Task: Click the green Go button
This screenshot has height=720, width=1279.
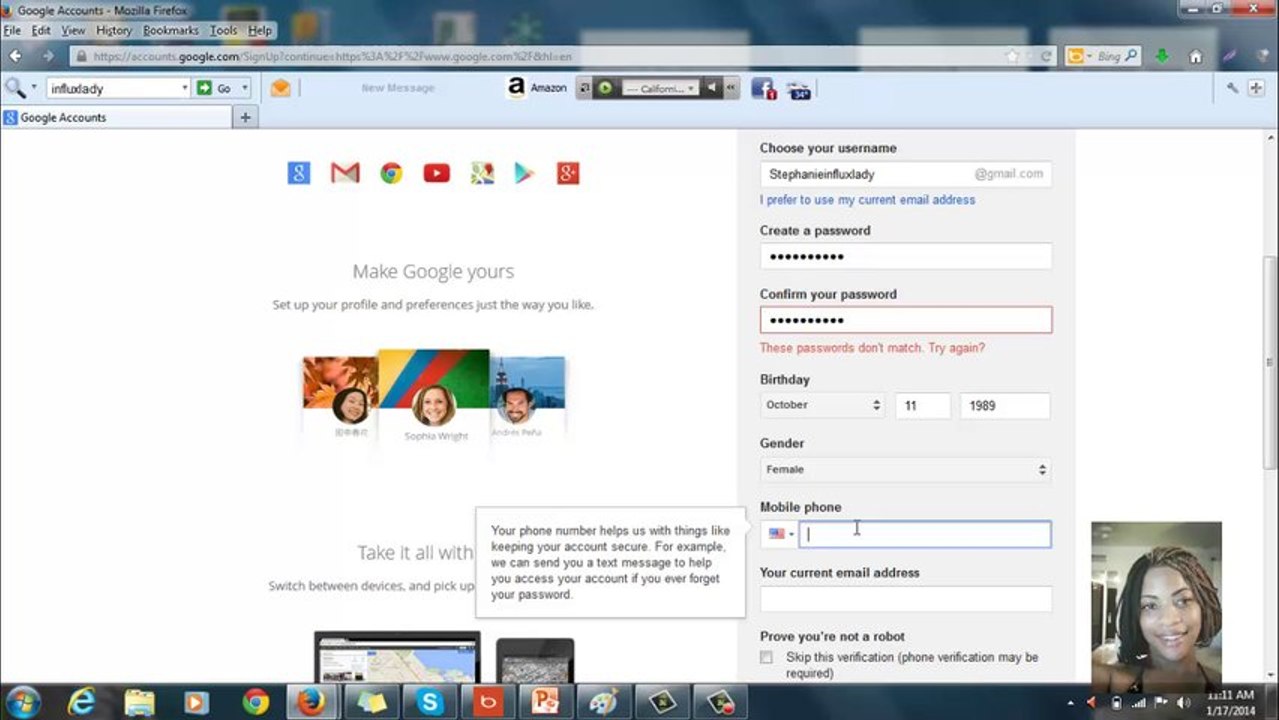Action: pyautogui.click(x=214, y=88)
